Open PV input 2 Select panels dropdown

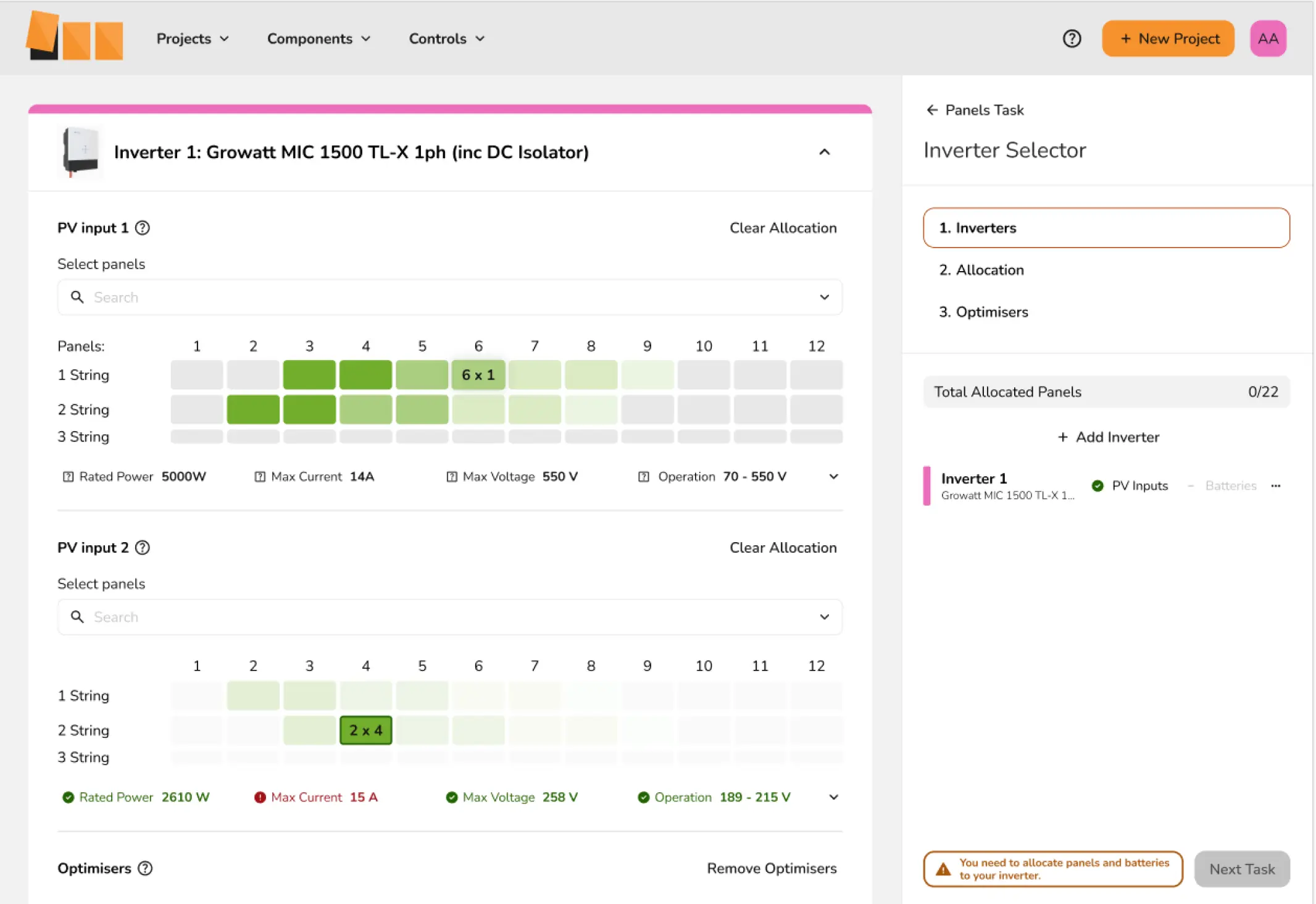coord(824,617)
